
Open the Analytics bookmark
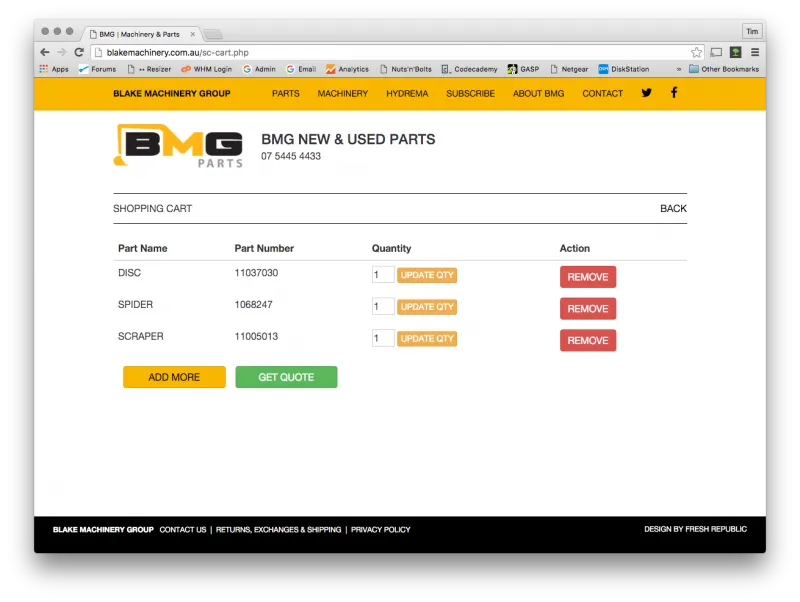click(x=347, y=69)
